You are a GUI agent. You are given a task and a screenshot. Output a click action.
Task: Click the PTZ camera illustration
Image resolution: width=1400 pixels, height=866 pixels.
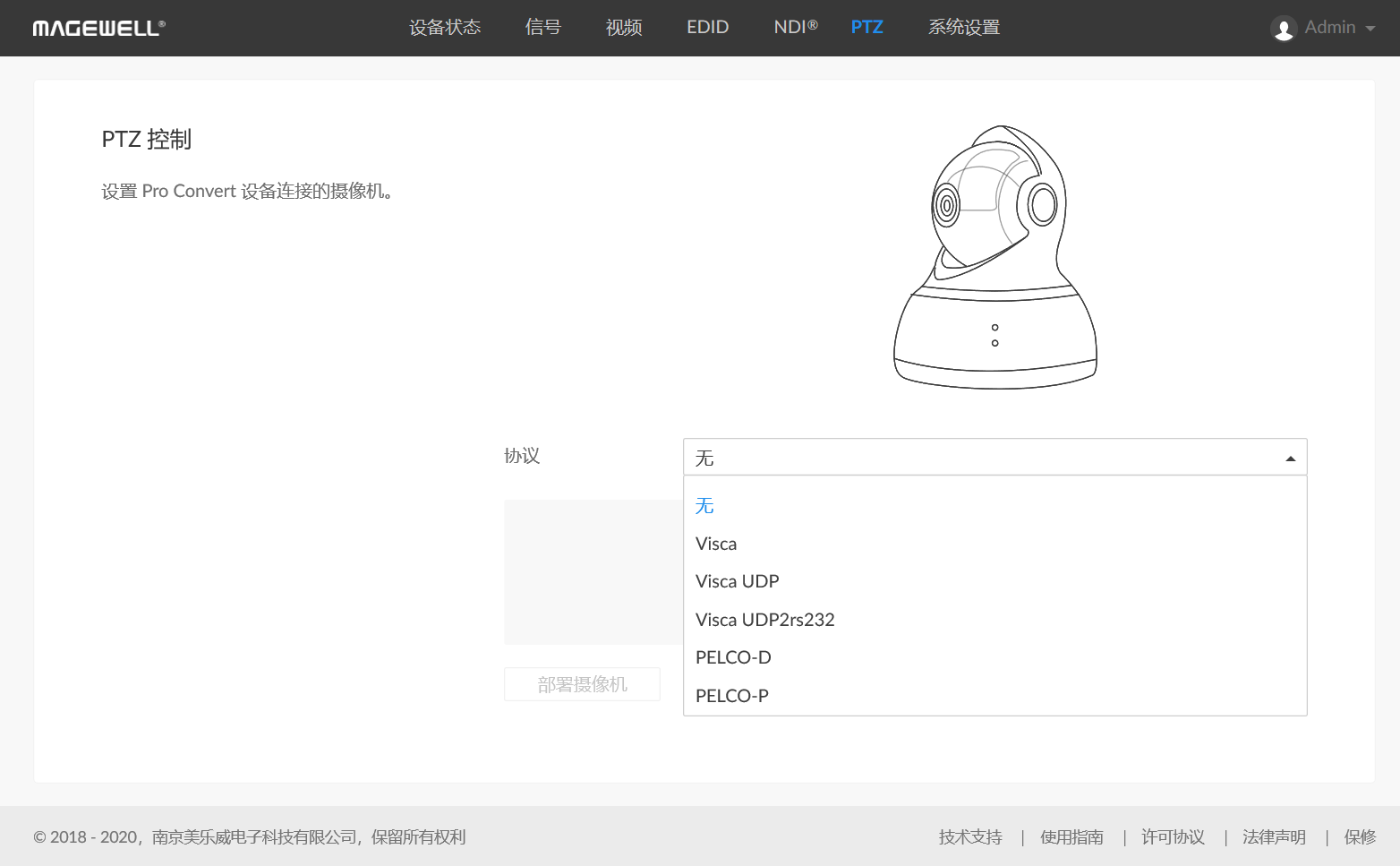coord(995,257)
